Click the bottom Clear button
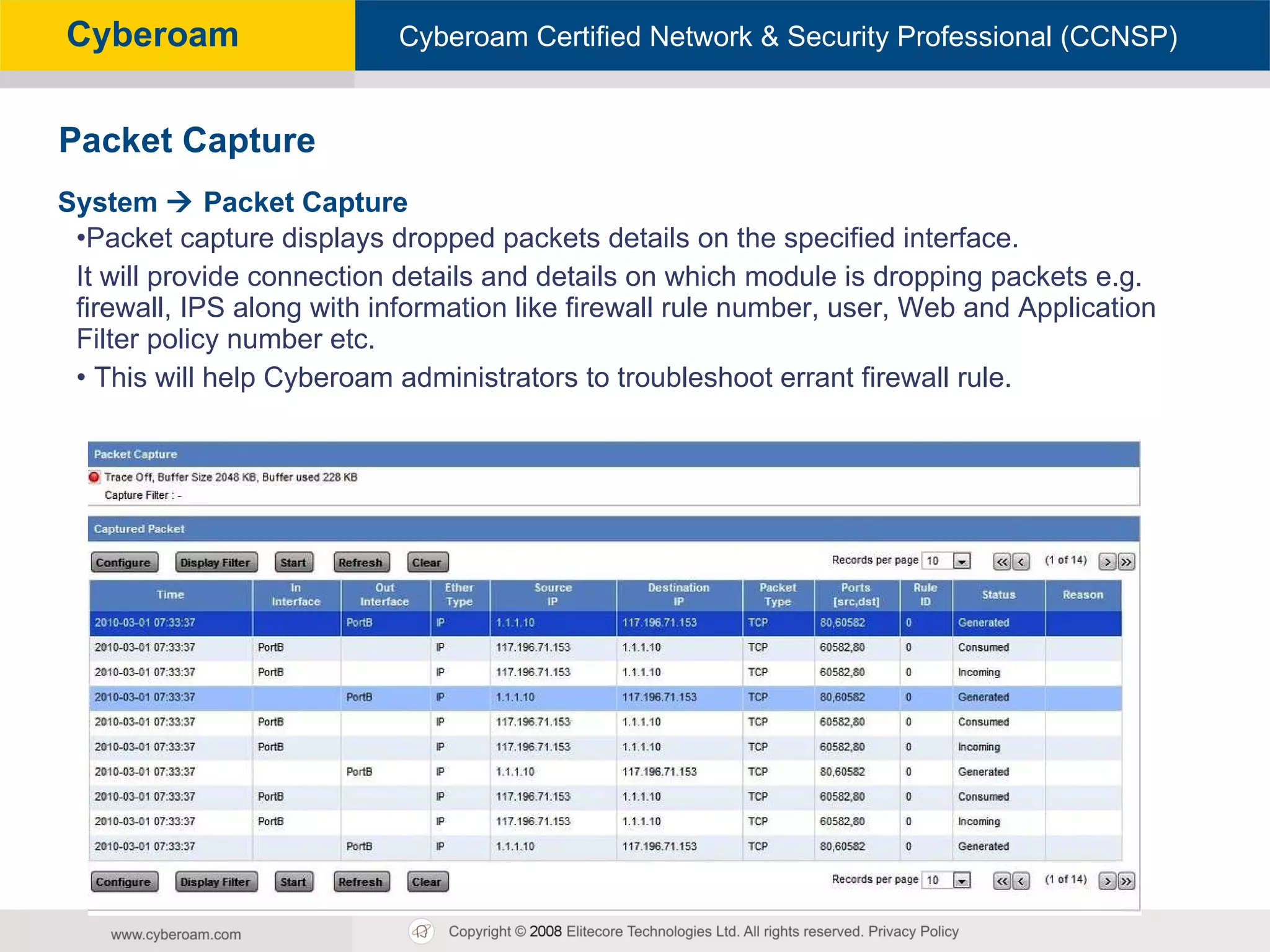The width and height of the screenshot is (1270, 952). (x=427, y=881)
